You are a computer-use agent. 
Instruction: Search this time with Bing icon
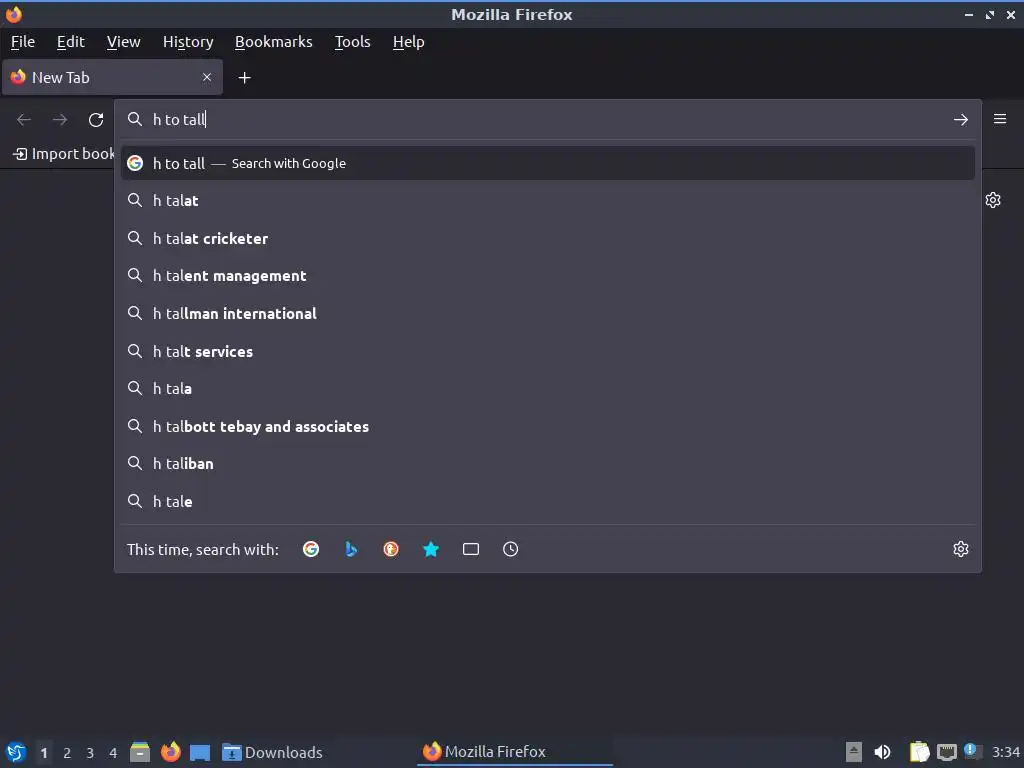351,549
